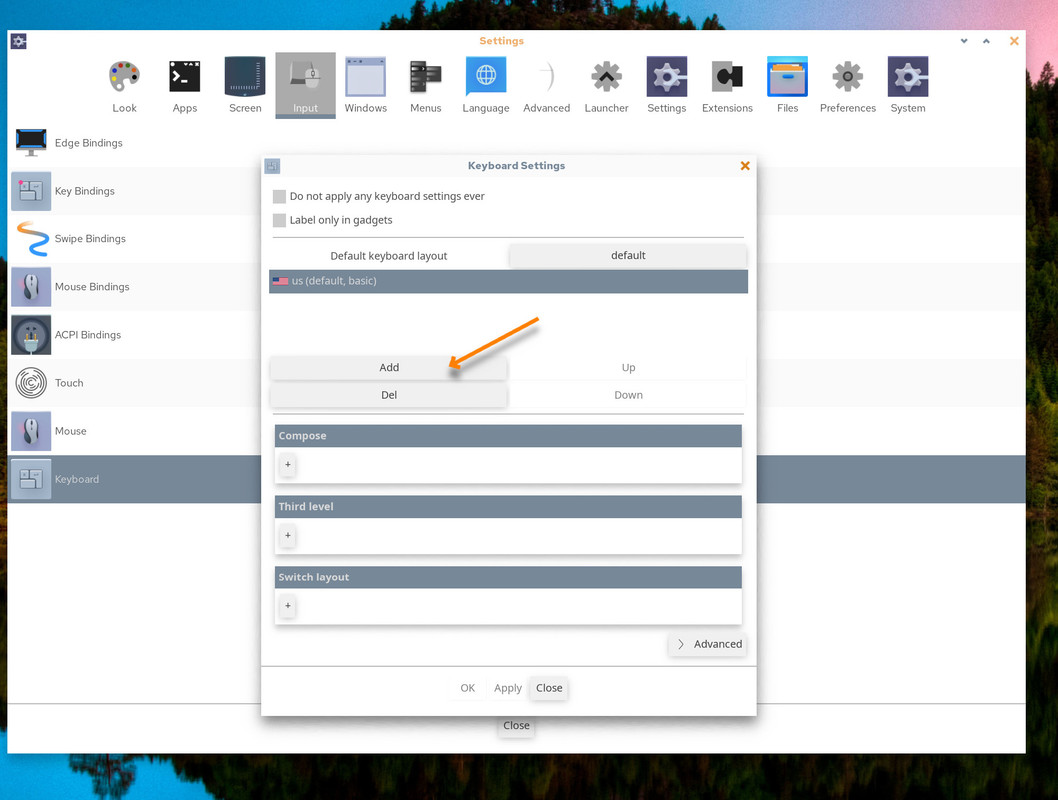Image resolution: width=1058 pixels, height=800 pixels.
Task: Expand the Advanced section in Keyboard Settings
Action: pyautogui.click(x=708, y=644)
